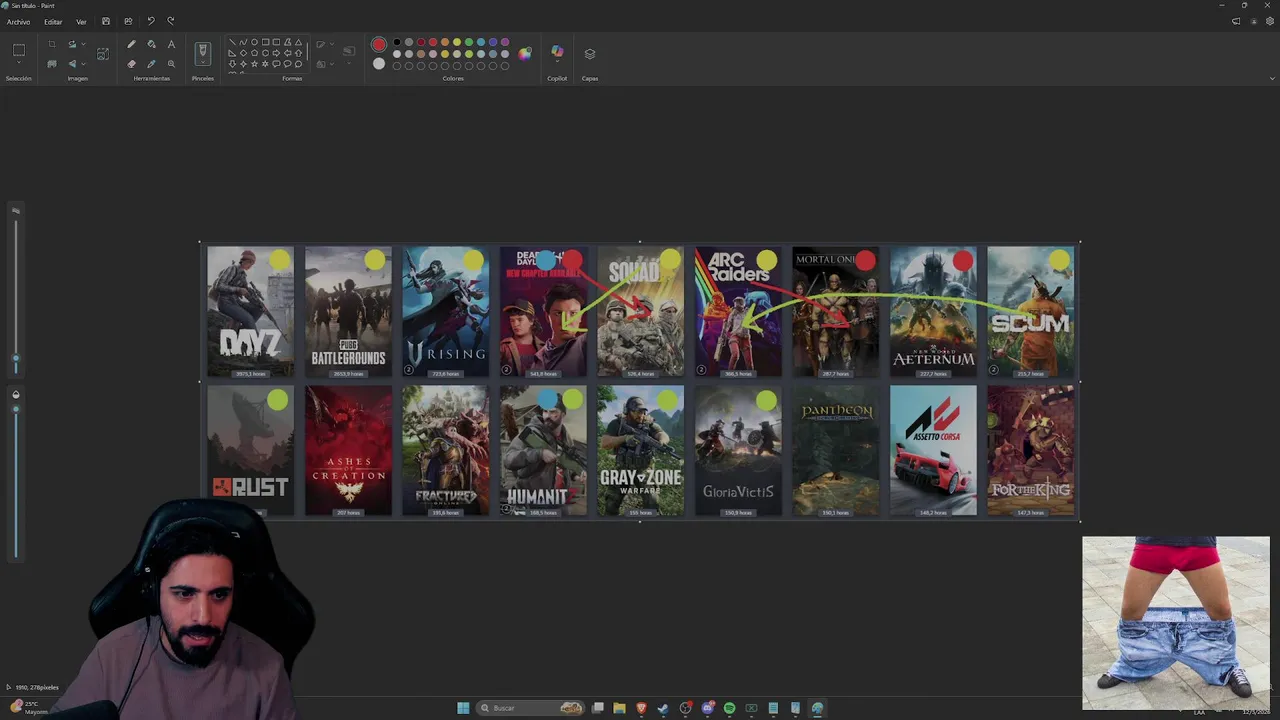Screen dimensions: 1280x720
Task: Expand the rotate options arrow
Action: (83, 44)
